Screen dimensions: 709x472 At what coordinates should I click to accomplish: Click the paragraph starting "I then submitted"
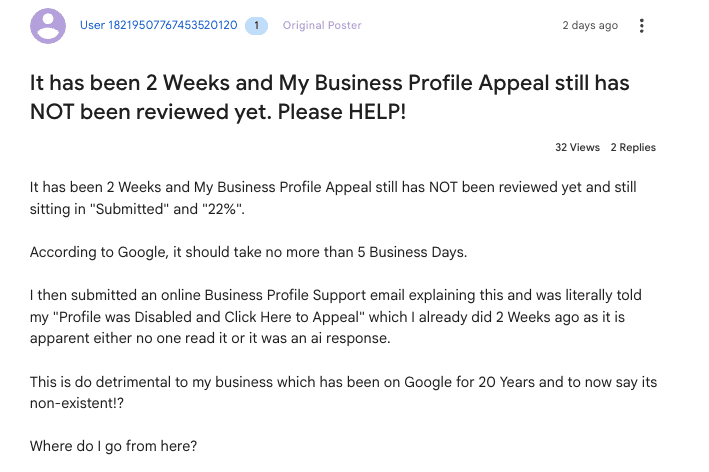pos(336,316)
